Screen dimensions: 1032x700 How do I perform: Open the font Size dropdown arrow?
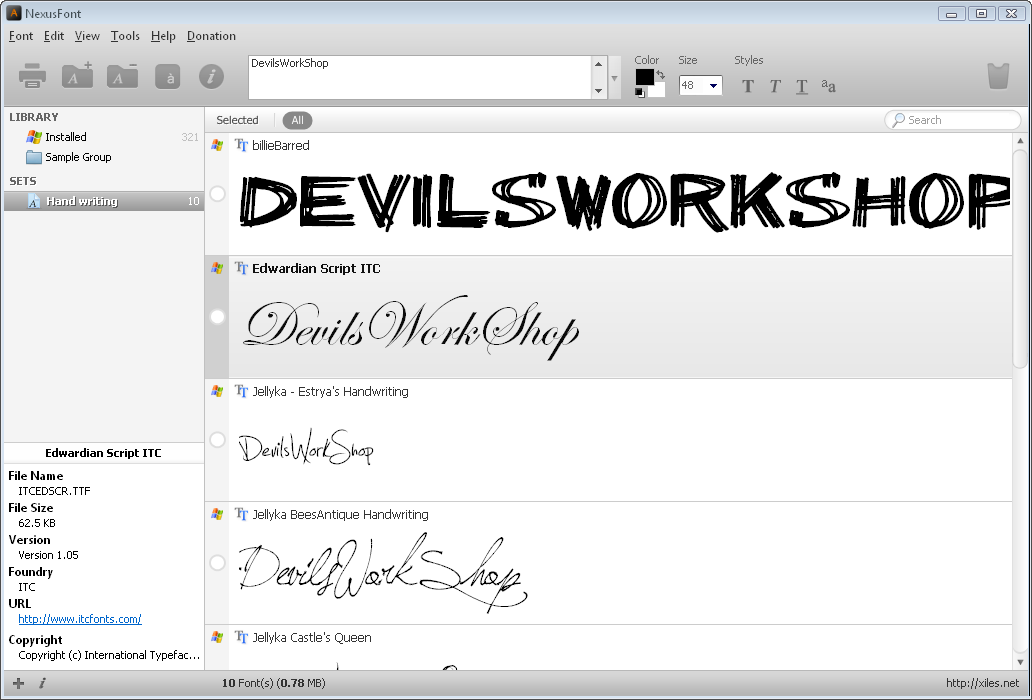(713, 86)
